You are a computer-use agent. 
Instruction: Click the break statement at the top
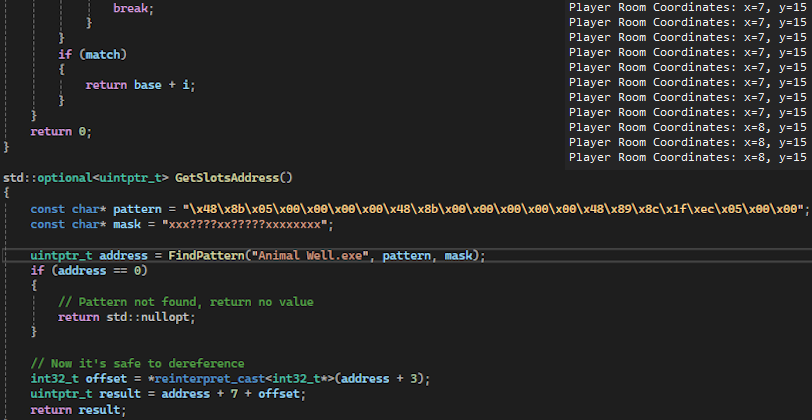click(x=133, y=7)
